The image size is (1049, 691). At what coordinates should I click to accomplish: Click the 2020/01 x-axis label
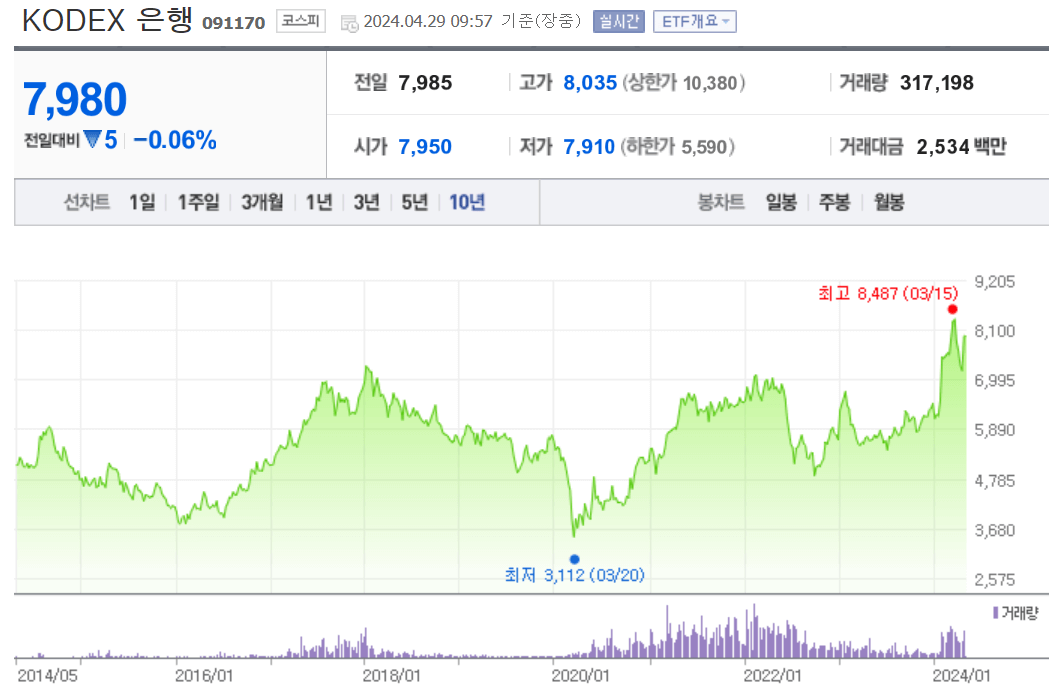(x=581, y=676)
